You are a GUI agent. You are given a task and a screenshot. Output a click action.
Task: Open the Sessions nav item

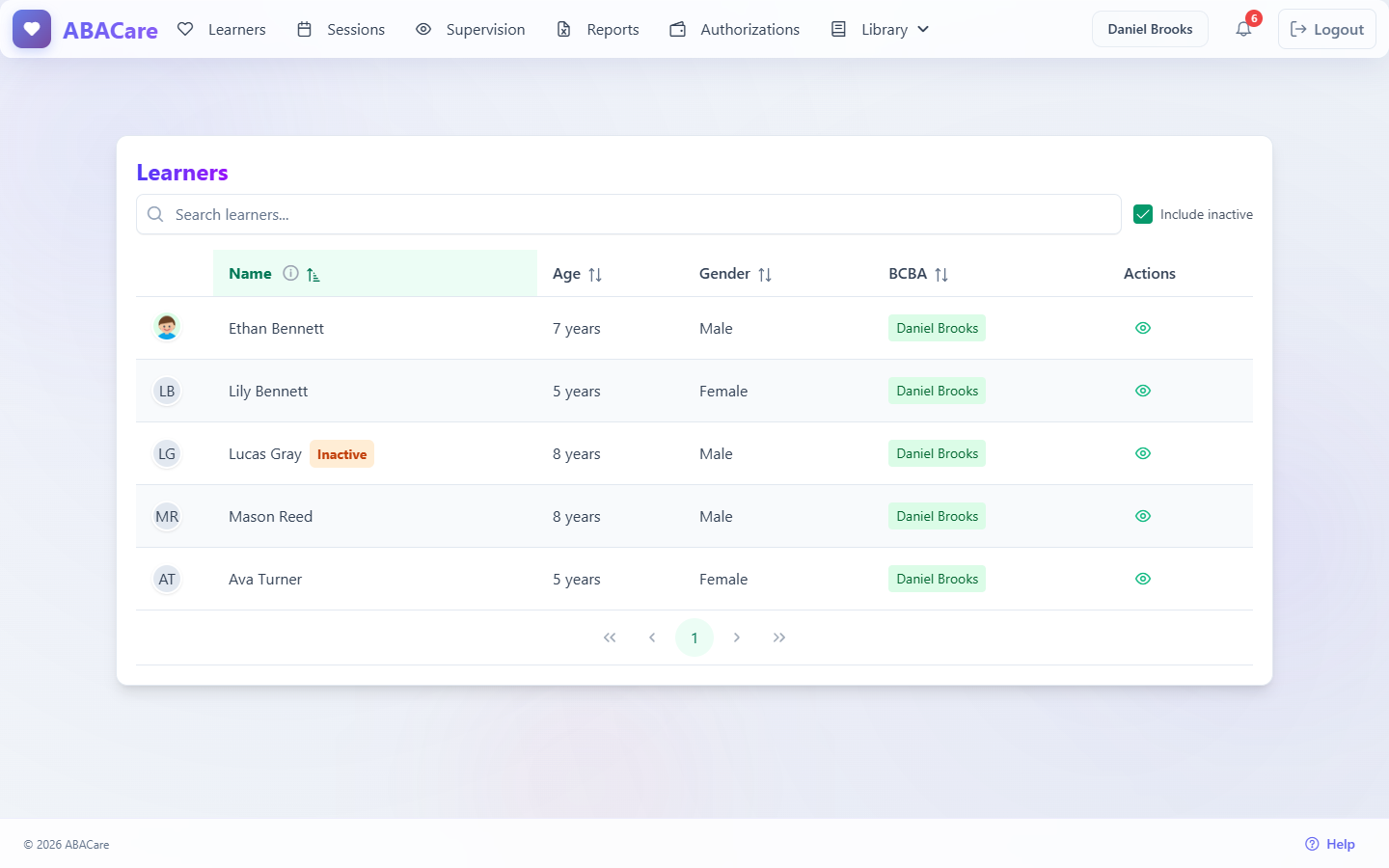[x=340, y=29]
